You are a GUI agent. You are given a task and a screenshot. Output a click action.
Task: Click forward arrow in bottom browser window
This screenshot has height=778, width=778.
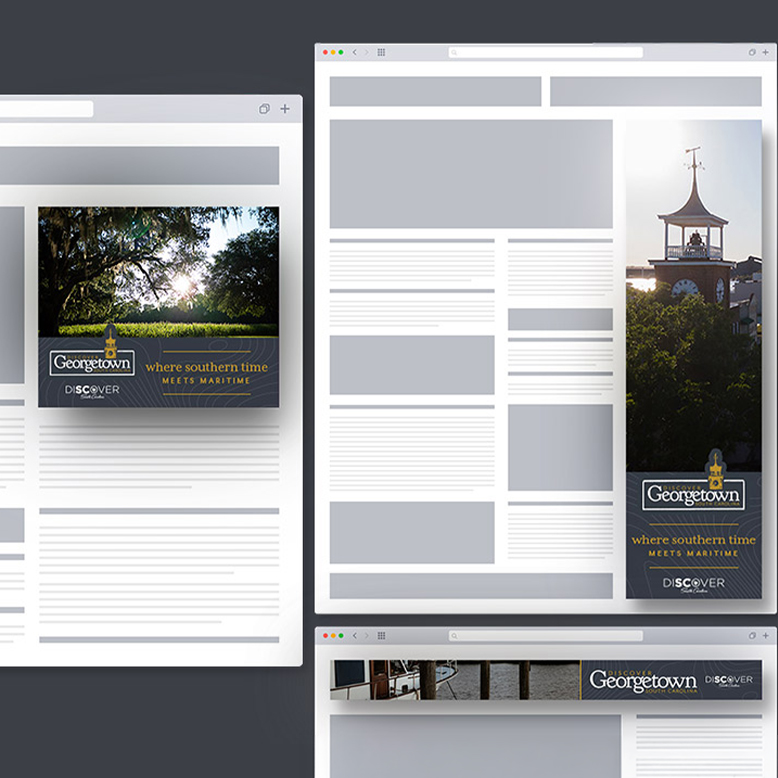coord(367,636)
